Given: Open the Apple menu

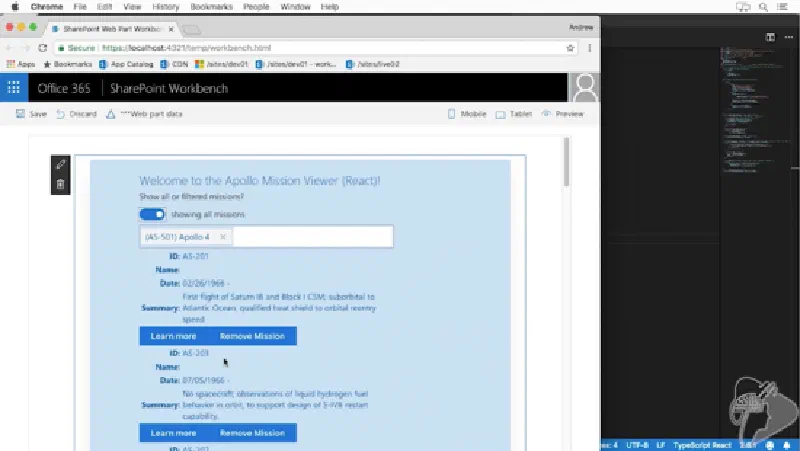Looking at the screenshot, I should (15, 7).
